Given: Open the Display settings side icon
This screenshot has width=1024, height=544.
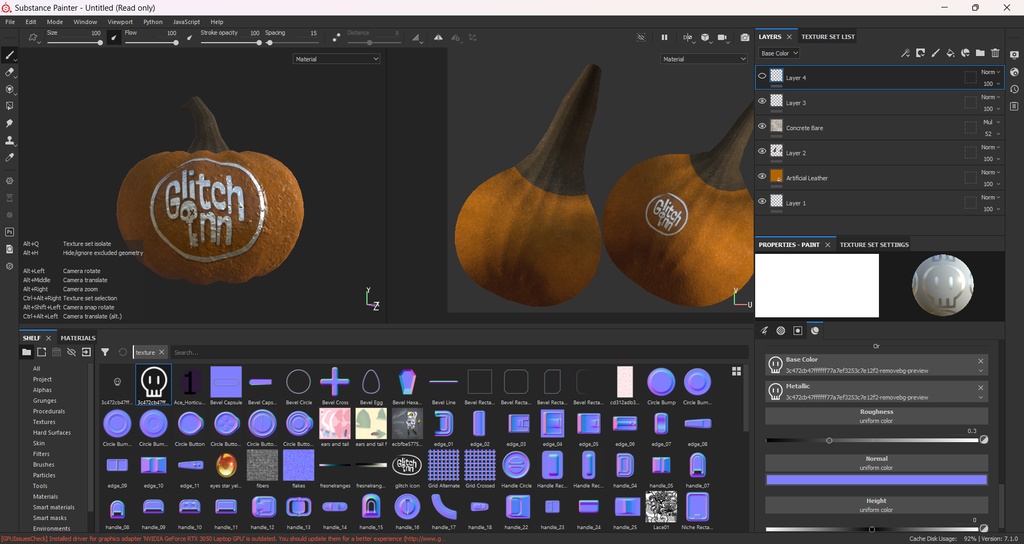Looking at the screenshot, I should coord(1014,55).
